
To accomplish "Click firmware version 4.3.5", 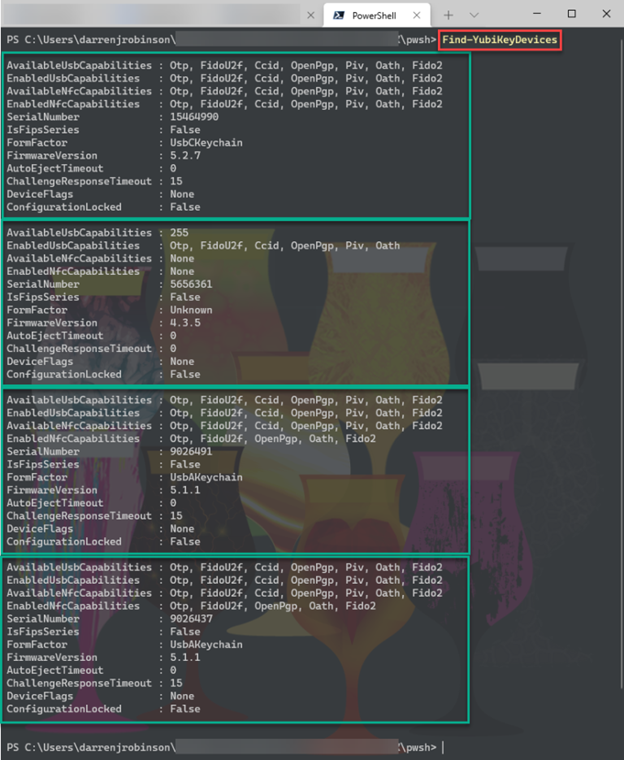I will pos(185,323).
